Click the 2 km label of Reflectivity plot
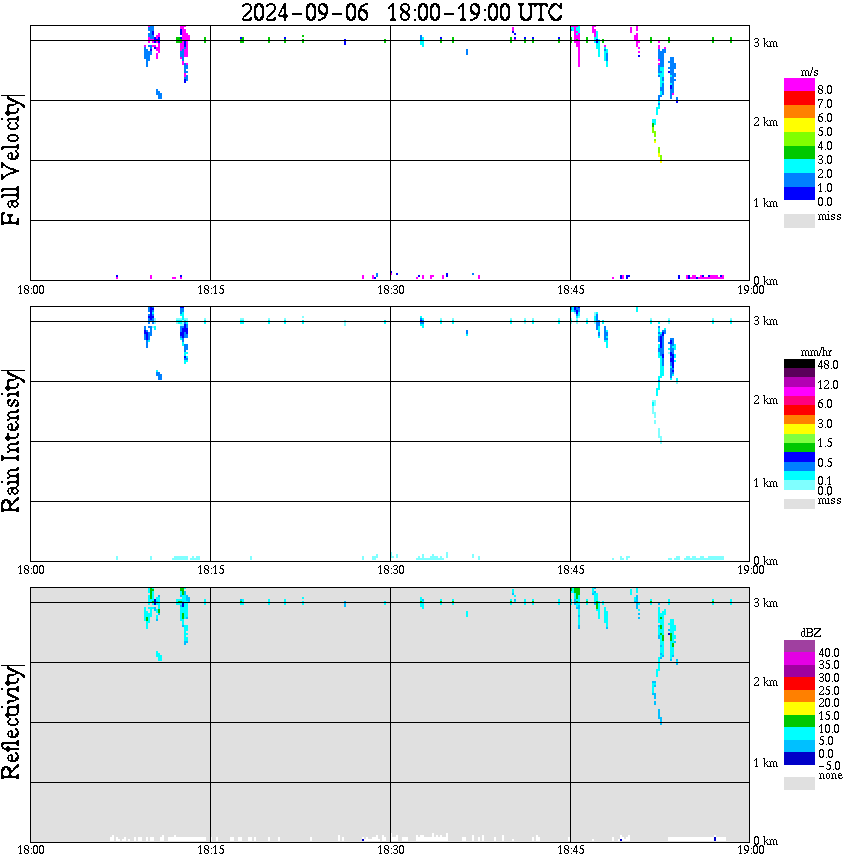Image resolution: width=850 pixels, height=868 pixels. pos(766,681)
